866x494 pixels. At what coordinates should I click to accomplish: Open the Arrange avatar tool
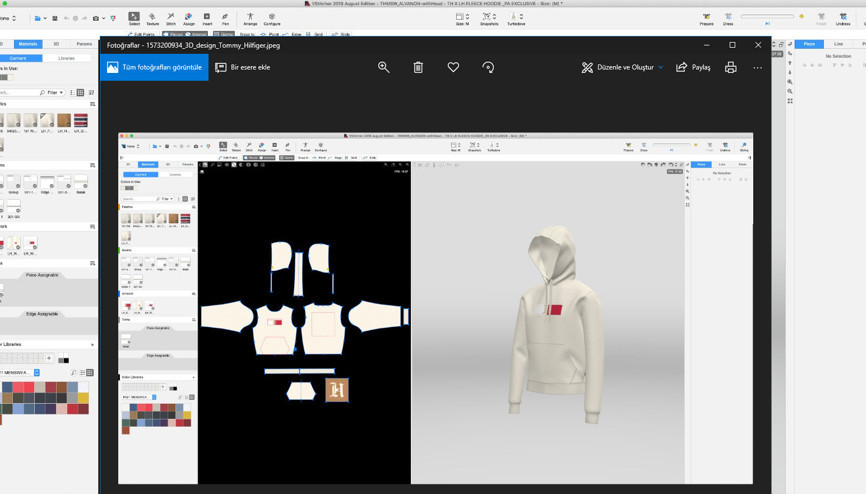coord(250,18)
